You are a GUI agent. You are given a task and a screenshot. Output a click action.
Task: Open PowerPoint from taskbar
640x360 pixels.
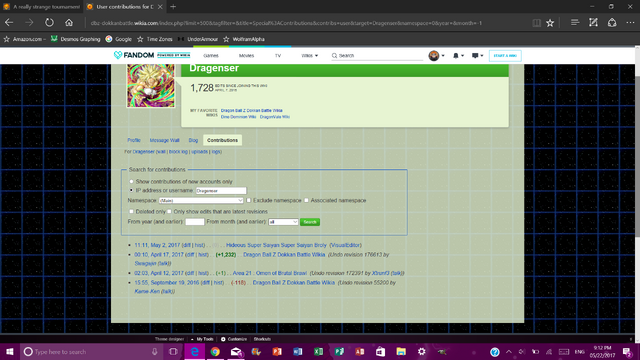click(x=277, y=351)
